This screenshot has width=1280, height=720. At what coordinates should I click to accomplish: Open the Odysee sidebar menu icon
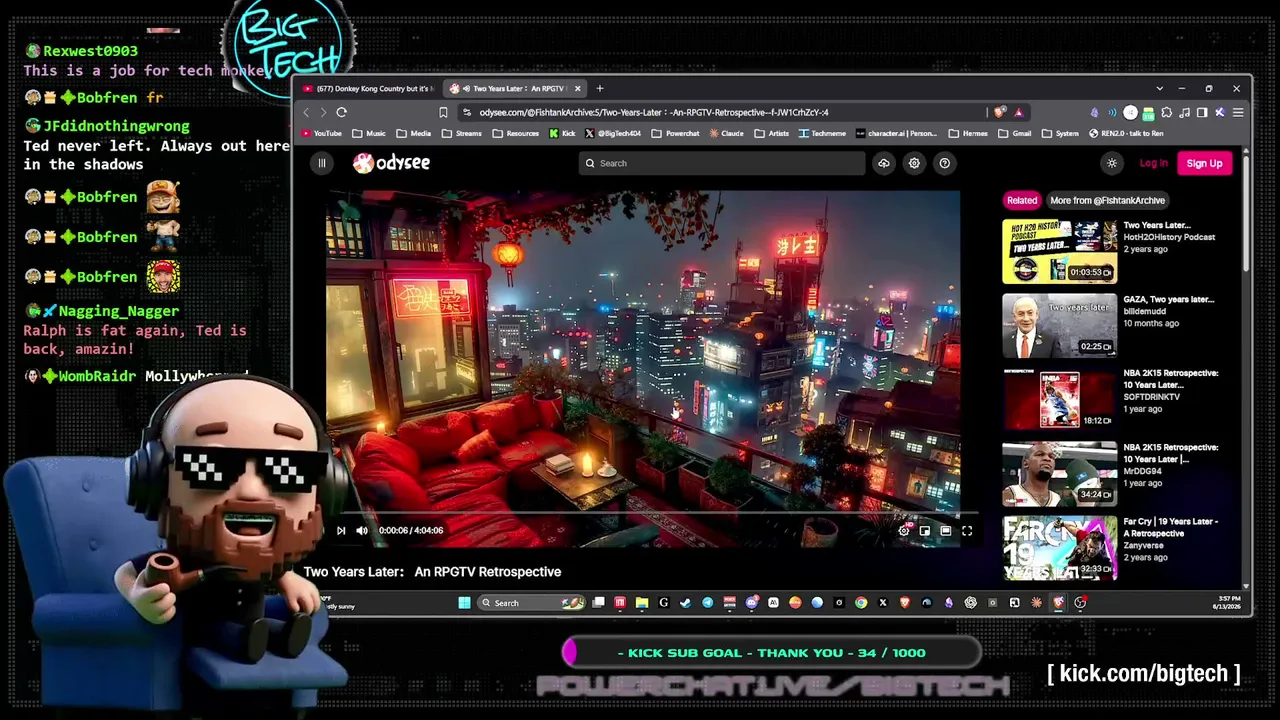tap(321, 163)
